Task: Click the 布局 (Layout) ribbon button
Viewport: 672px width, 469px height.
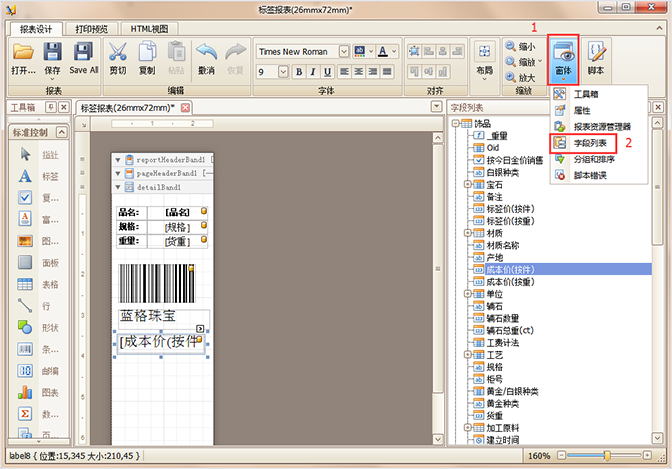Action: 484,58
